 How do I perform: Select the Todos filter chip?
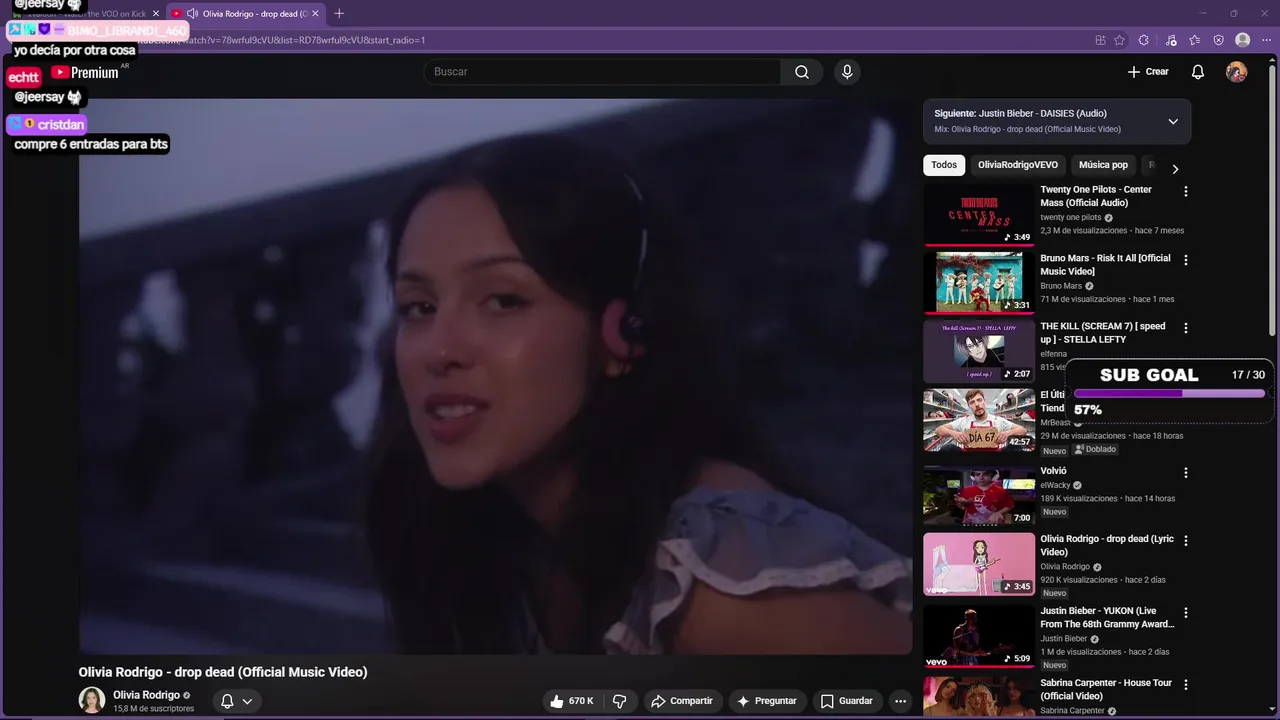coord(944,165)
